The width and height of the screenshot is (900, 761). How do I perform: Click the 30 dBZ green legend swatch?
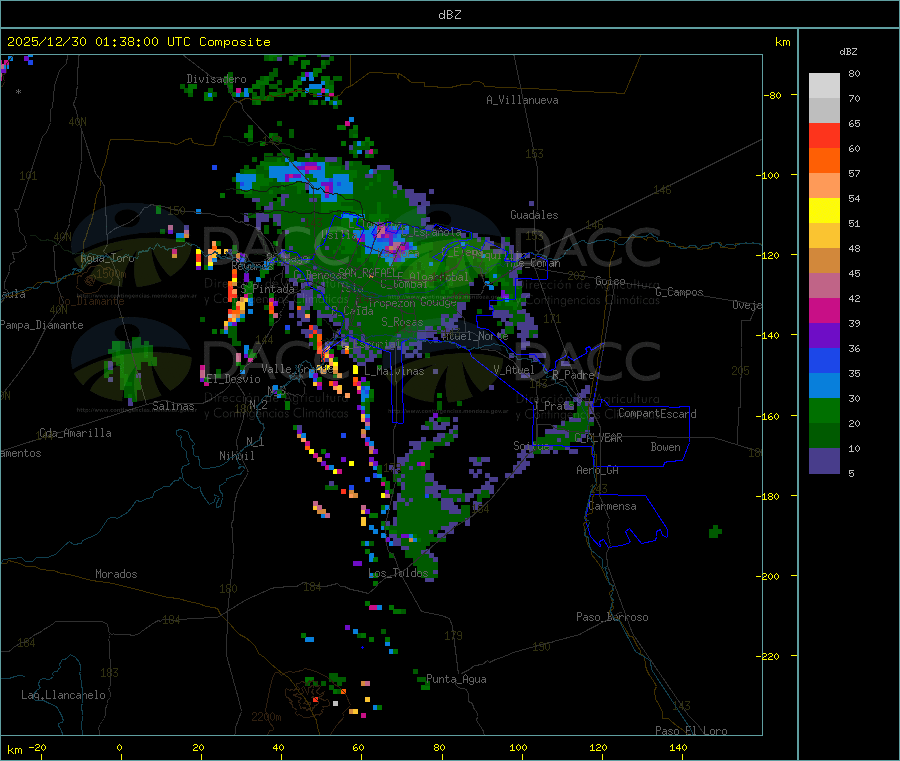(824, 411)
